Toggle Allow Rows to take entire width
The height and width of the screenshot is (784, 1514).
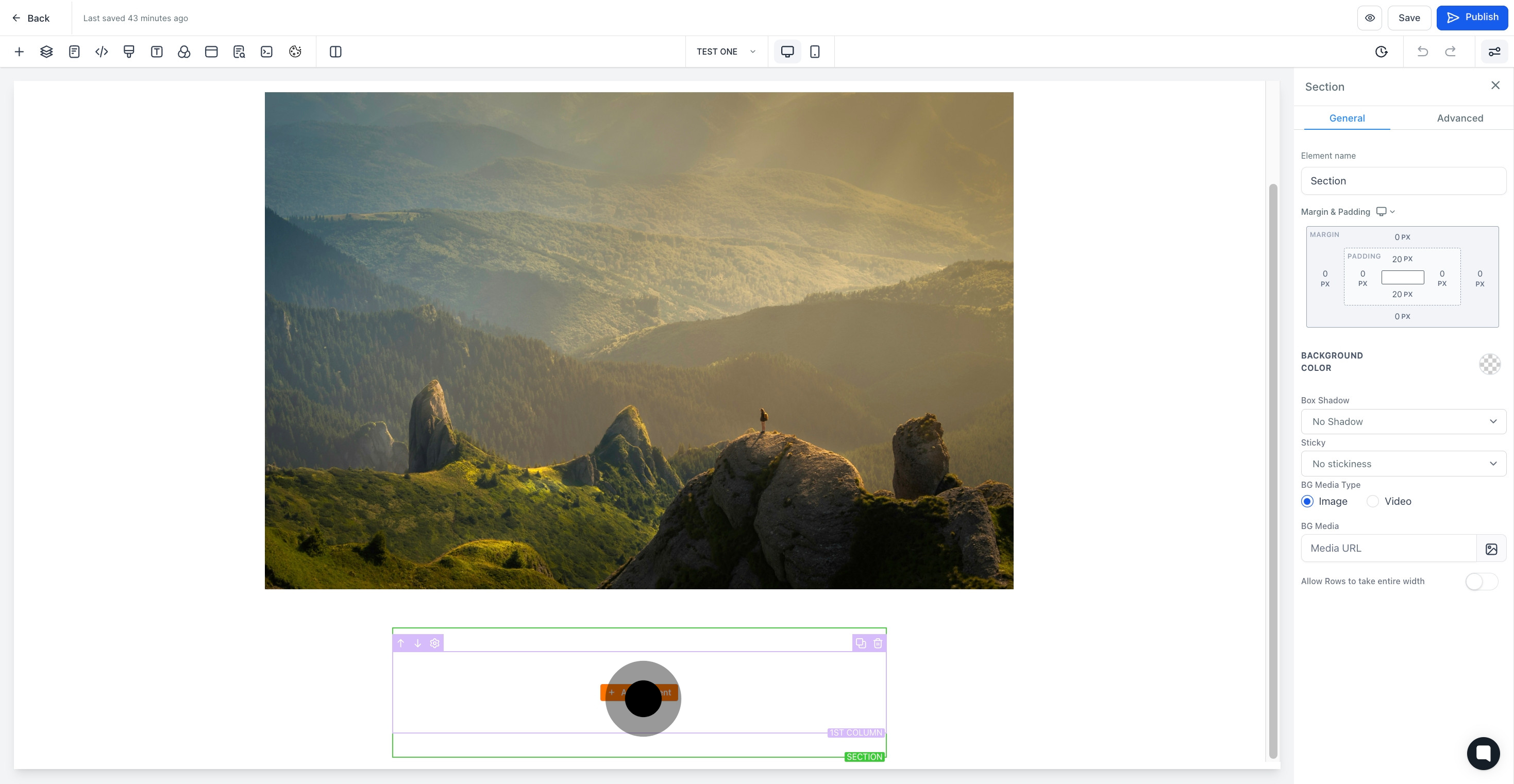pos(1482,582)
